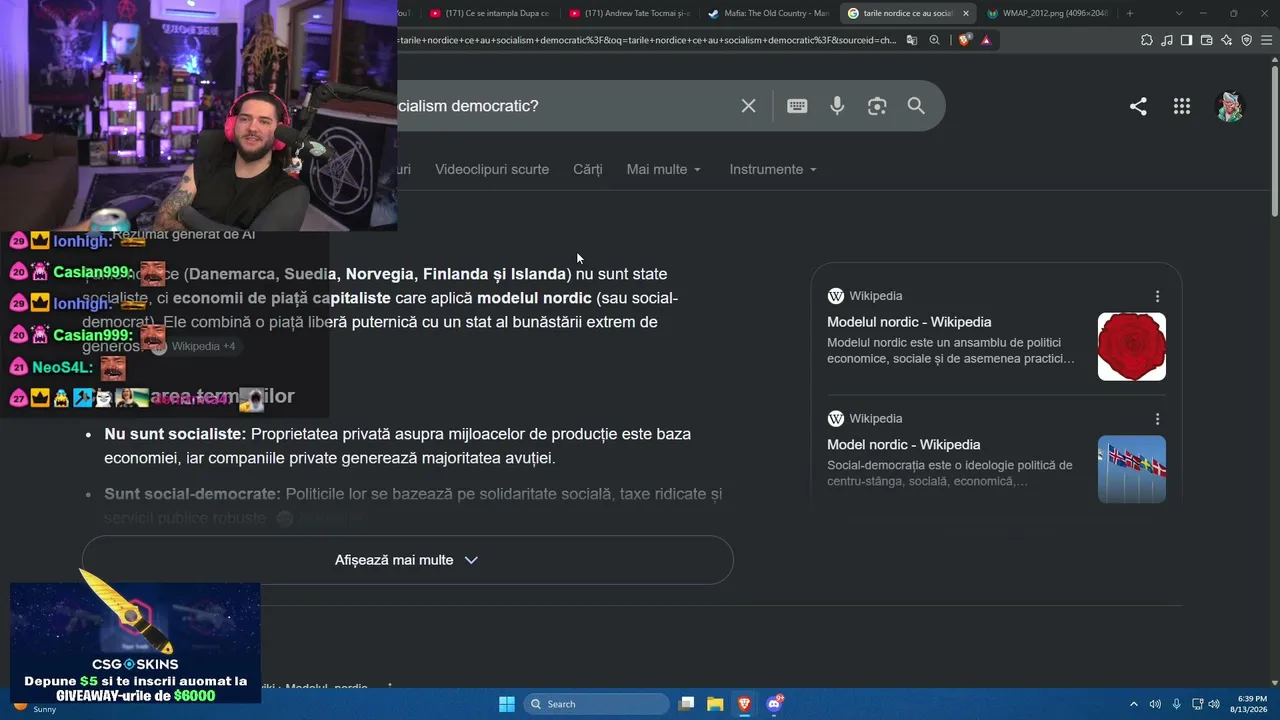1280x720 pixels.
Task: Open the Brave Shields lion icon
Action: tap(964, 40)
